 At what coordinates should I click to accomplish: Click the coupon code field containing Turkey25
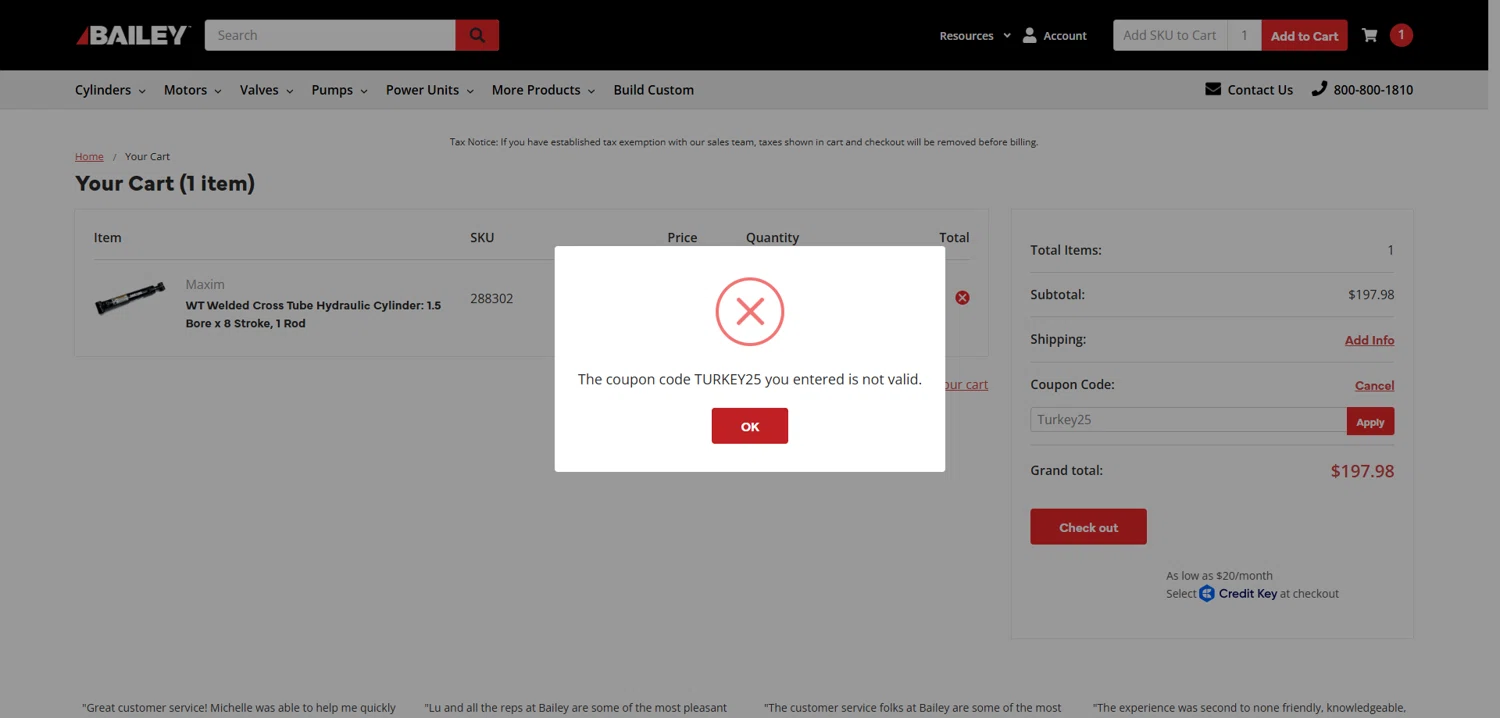tap(1188, 420)
